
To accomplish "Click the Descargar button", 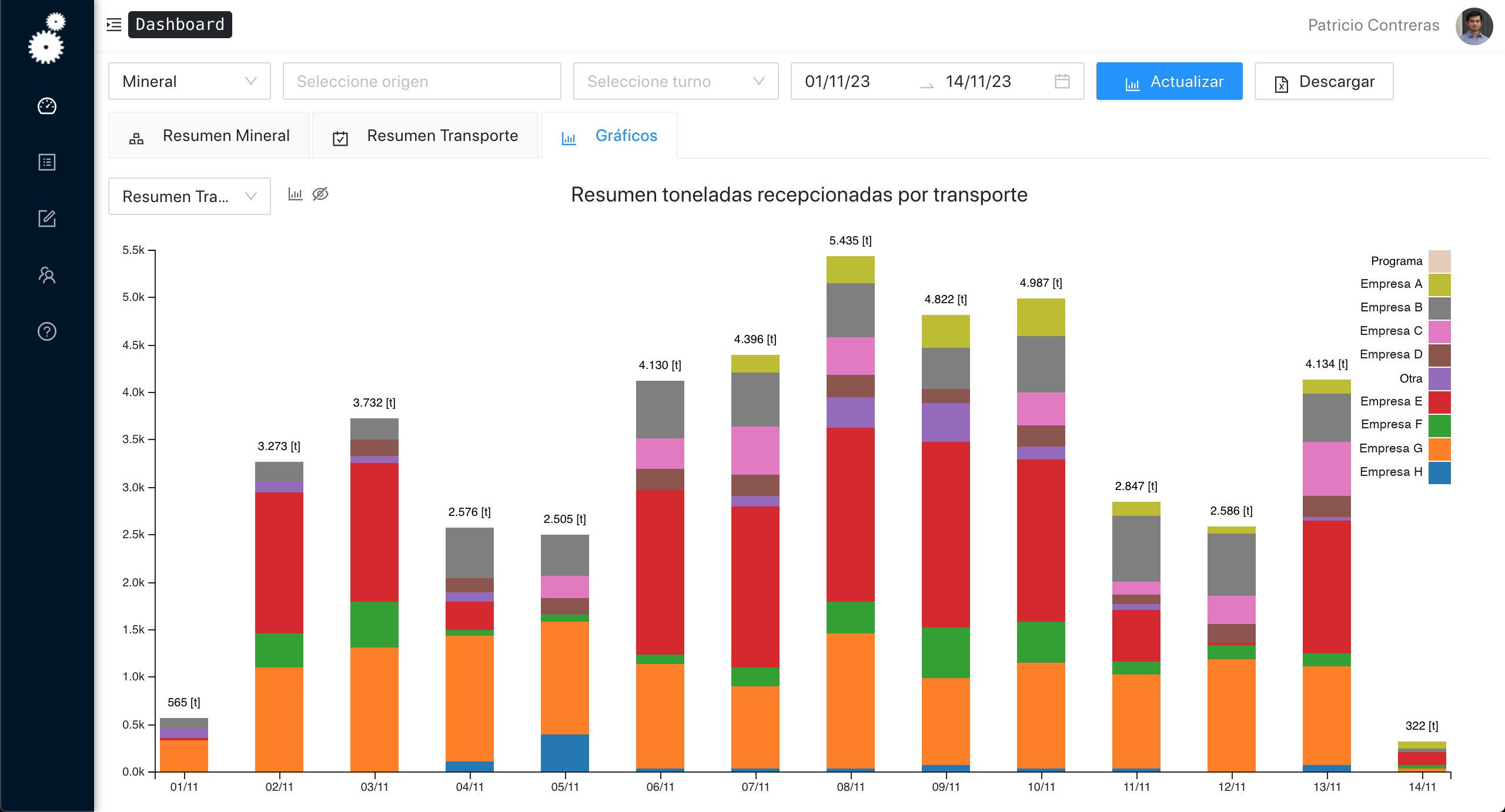I will (1324, 81).
